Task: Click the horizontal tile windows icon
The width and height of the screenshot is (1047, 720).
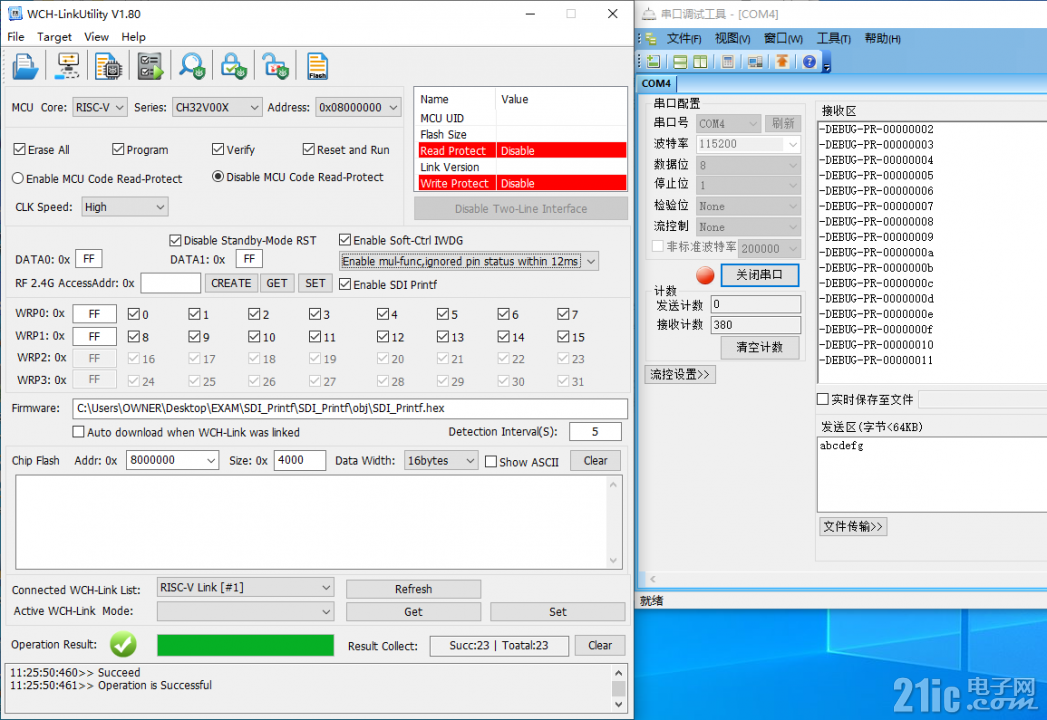Action: coord(680,62)
